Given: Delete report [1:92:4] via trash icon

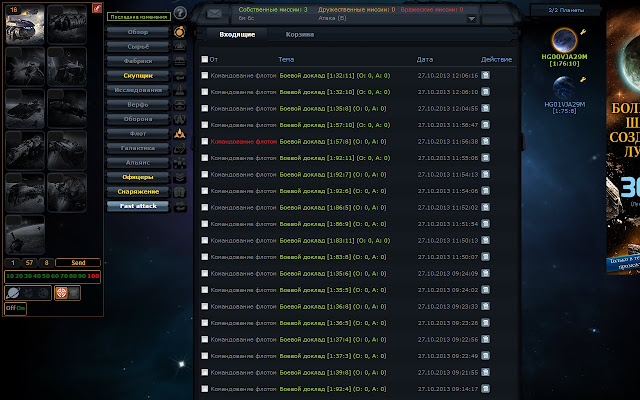Looking at the screenshot, I should [485, 389].
